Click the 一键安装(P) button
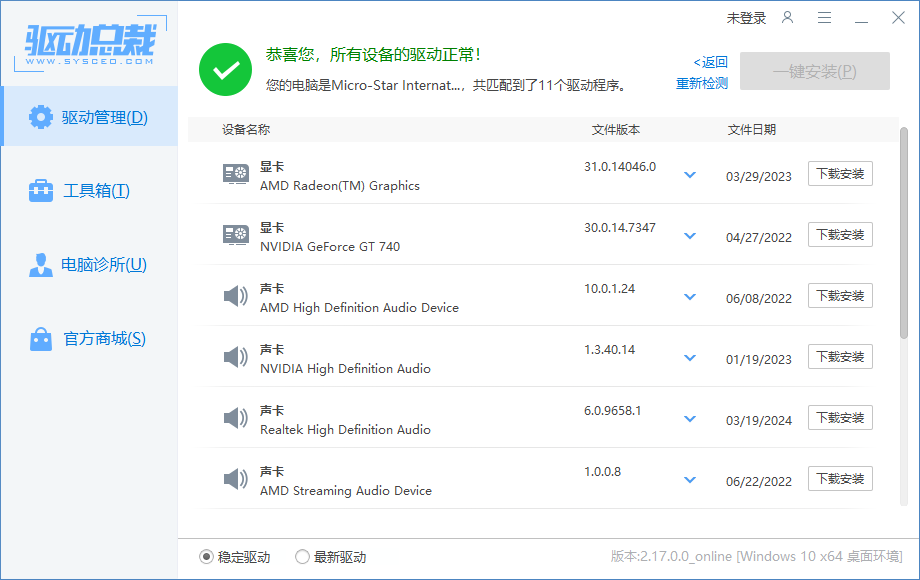Screen dimensions: 920x580 pos(814,71)
